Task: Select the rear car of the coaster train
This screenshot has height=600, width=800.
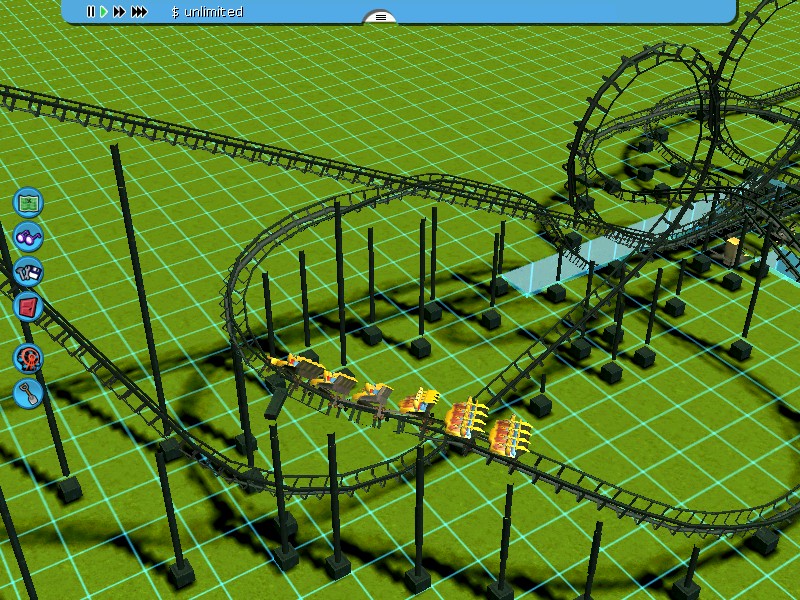Action: [283, 365]
